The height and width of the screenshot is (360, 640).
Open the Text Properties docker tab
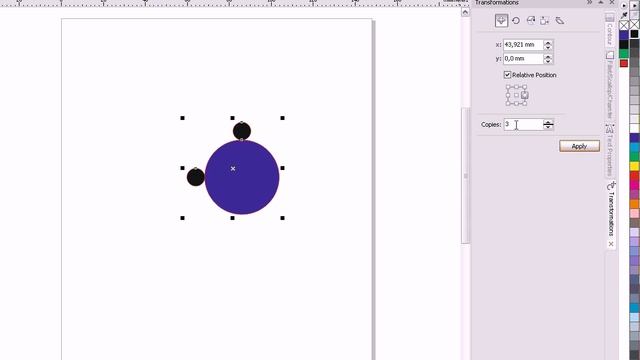609,150
